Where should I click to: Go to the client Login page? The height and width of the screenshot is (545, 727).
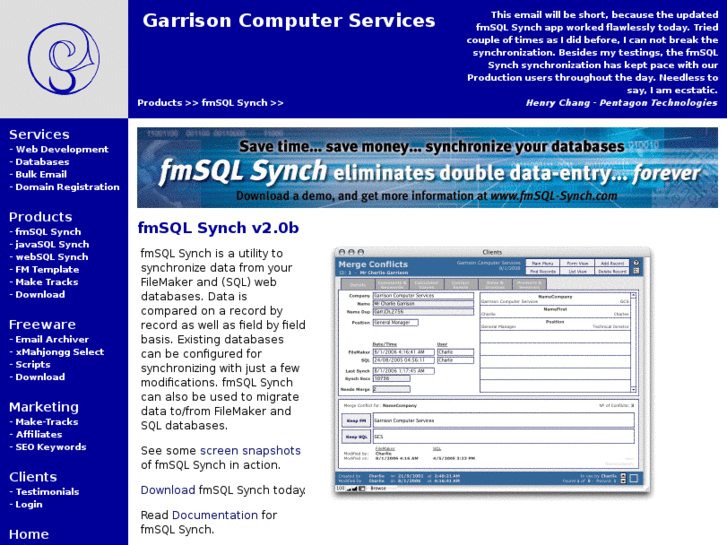pyautogui.click(x=29, y=505)
